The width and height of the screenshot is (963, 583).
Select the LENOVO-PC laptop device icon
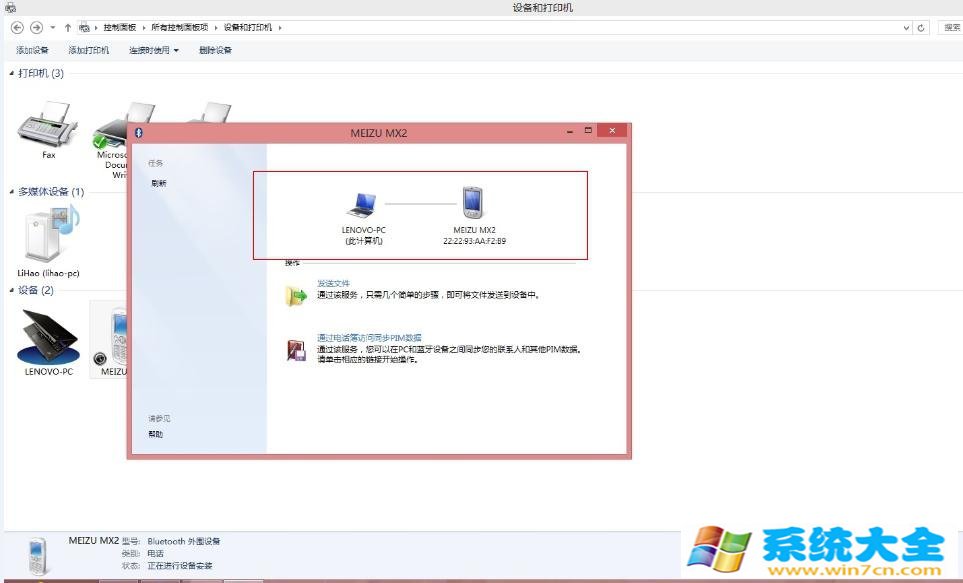click(x=48, y=336)
